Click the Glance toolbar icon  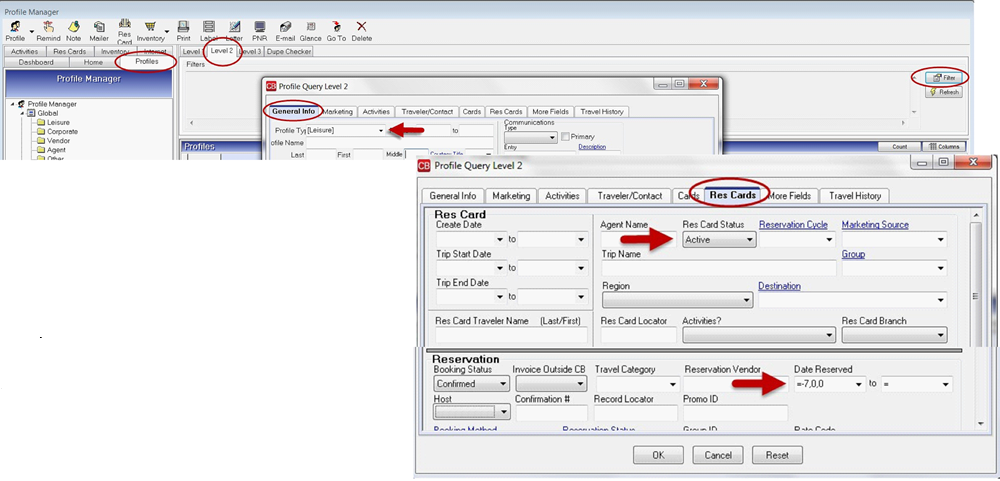(311, 27)
